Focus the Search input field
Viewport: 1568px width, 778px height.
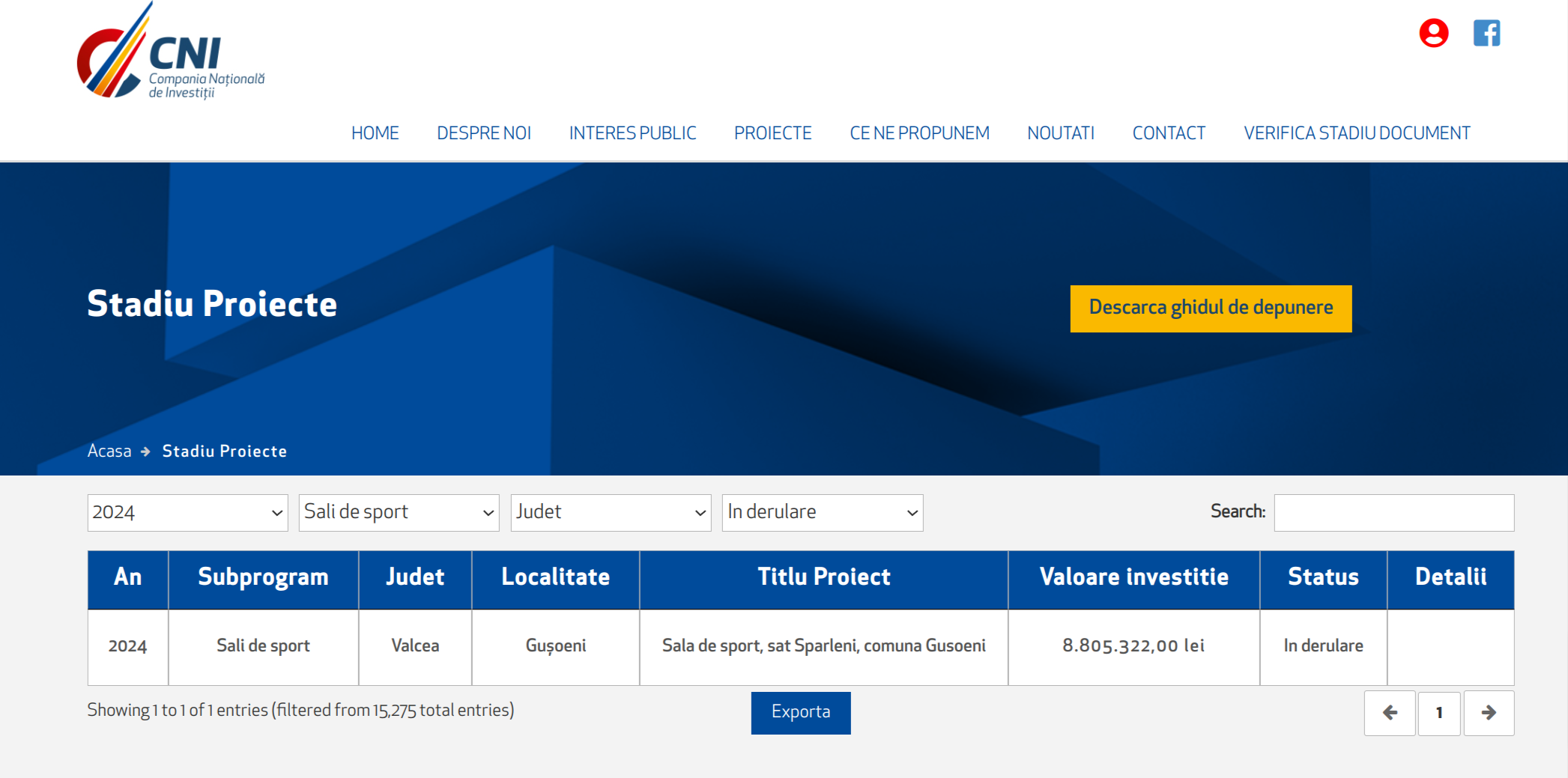[x=1393, y=513]
